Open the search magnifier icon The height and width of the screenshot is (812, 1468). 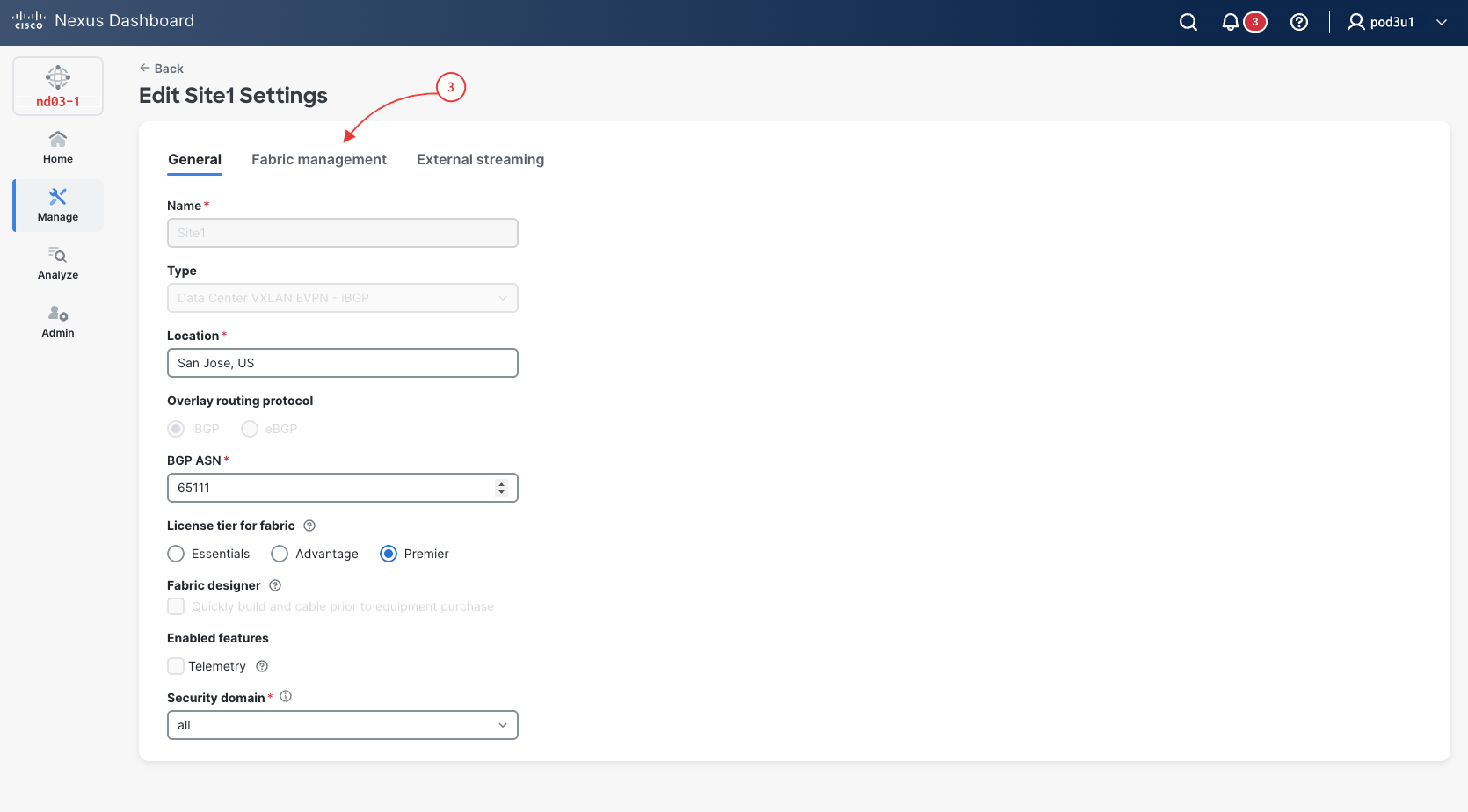coord(1188,22)
